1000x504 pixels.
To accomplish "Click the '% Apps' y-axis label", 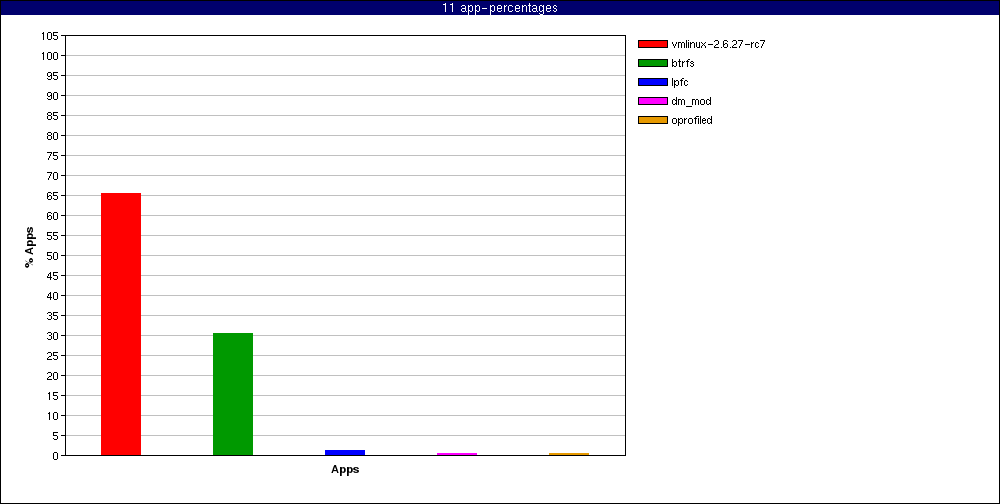I will point(29,246).
